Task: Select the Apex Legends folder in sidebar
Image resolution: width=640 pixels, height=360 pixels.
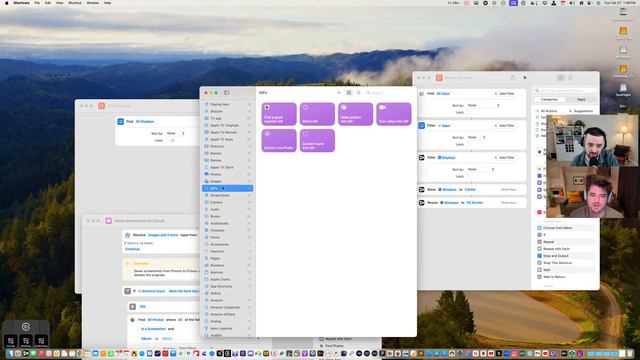Action: tap(228, 328)
